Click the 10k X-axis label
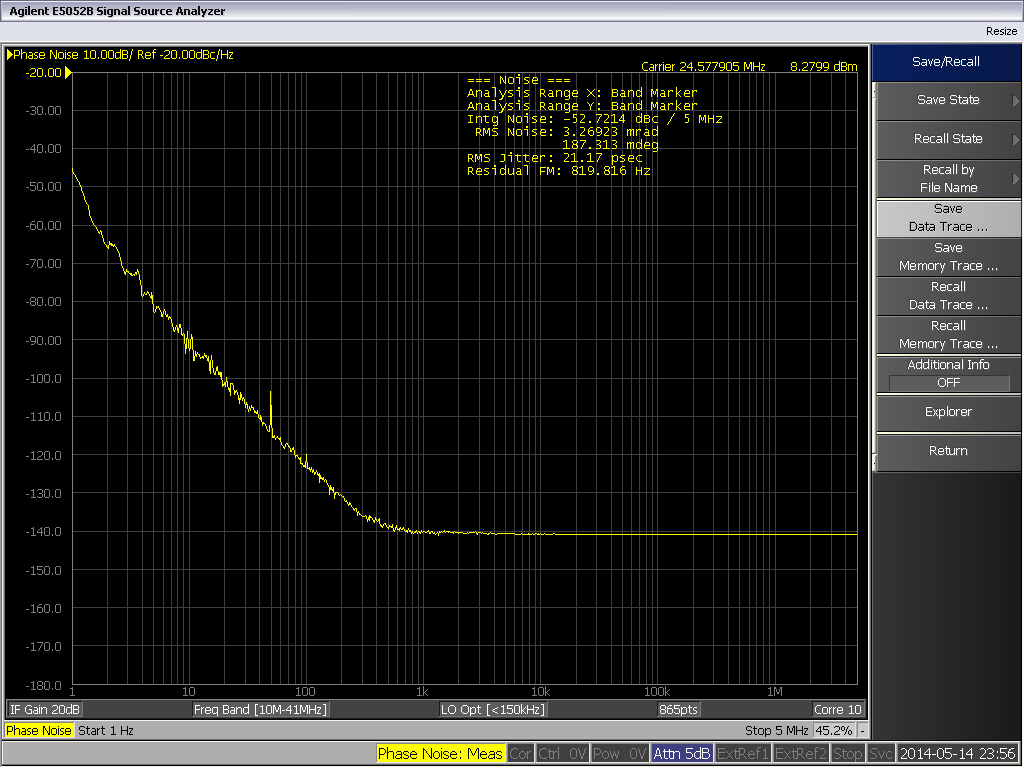This screenshot has width=1024, height=768. point(540,692)
